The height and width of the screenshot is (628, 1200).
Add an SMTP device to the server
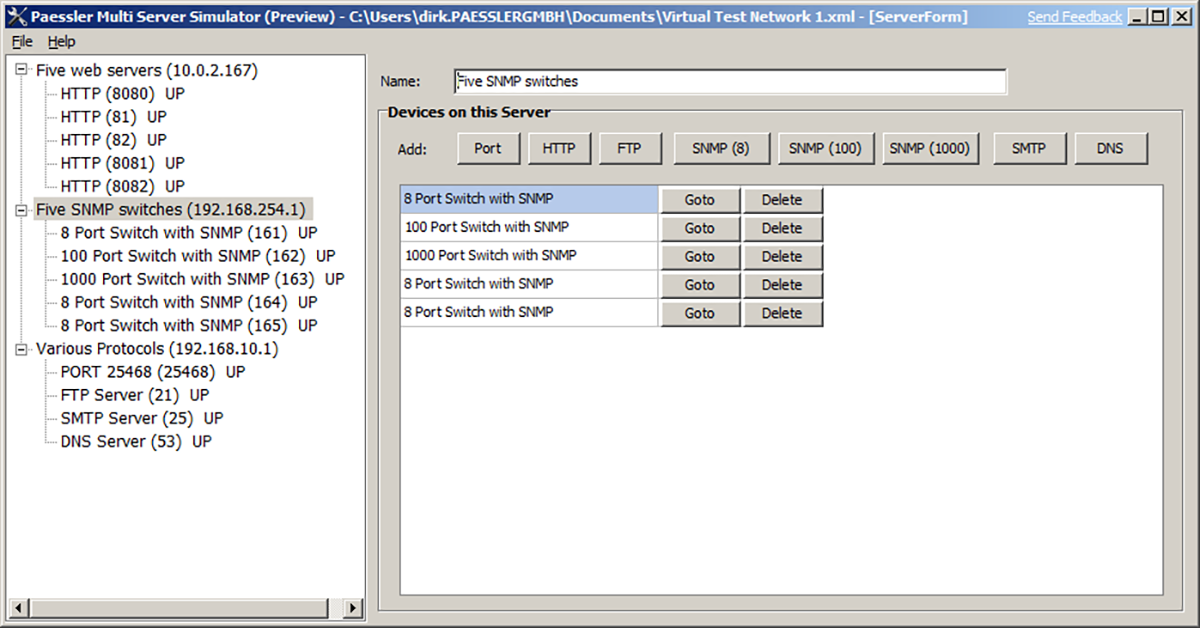click(x=1029, y=149)
